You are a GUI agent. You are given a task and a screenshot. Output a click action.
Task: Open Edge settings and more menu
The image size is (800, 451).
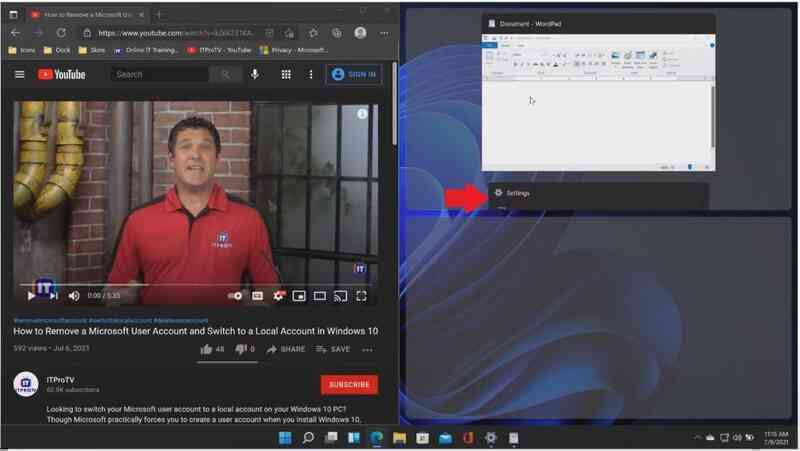(x=384, y=33)
